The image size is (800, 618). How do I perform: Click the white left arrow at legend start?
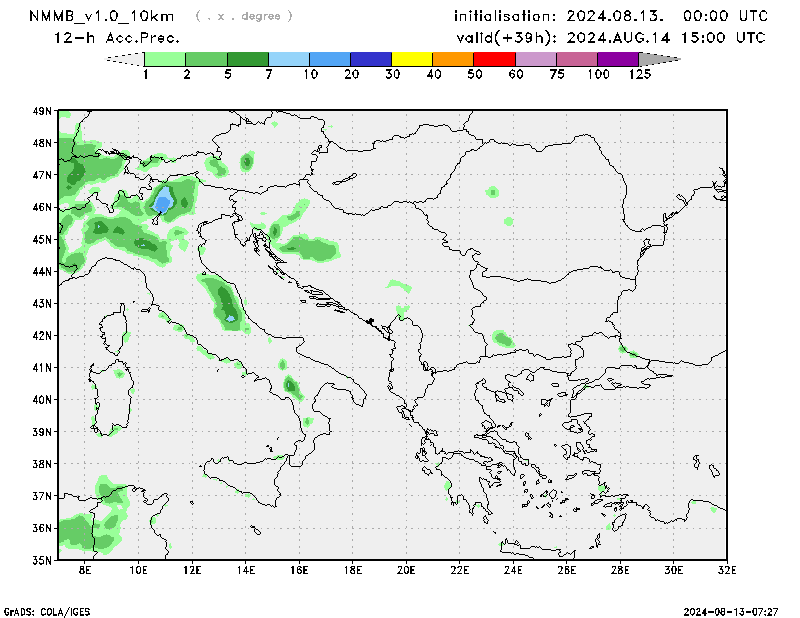125,59
